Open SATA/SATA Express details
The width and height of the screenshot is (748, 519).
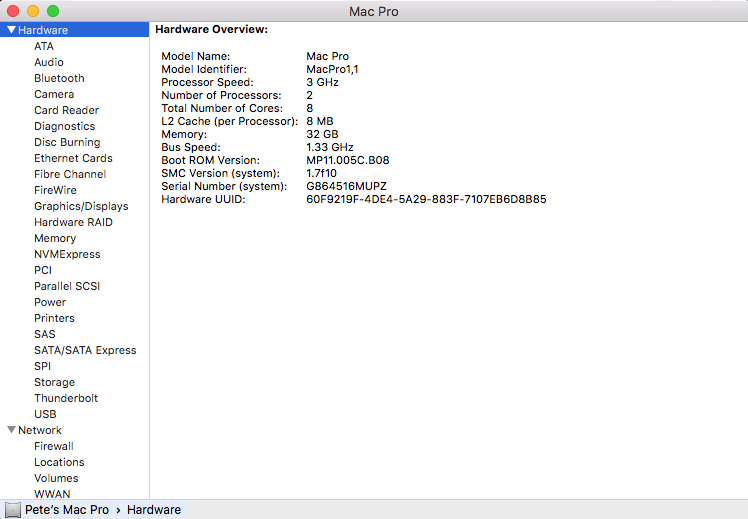coord(85,350)
